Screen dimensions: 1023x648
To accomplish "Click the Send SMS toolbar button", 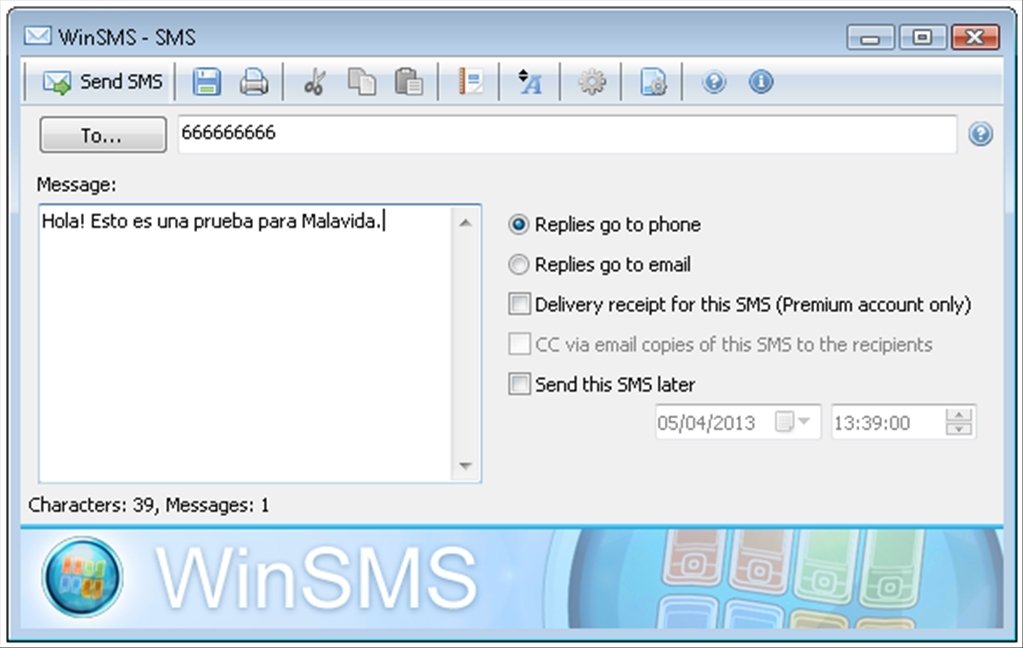I will [102, 82].
